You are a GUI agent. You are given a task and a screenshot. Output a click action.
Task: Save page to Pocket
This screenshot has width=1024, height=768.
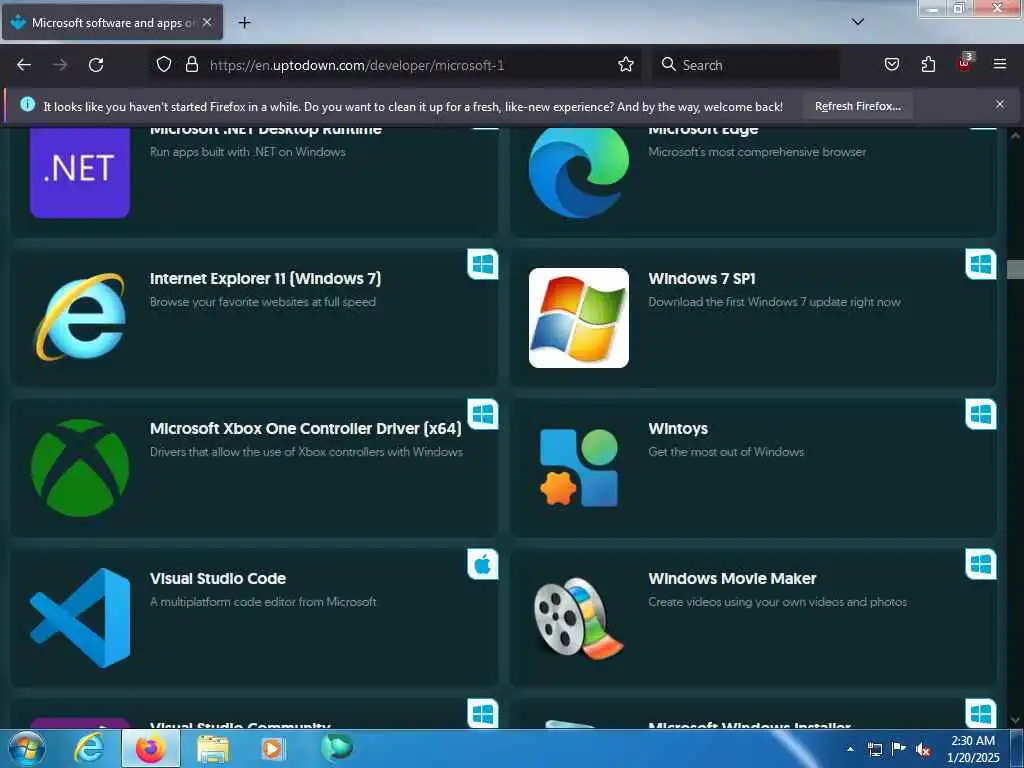[x=891, y=64]
